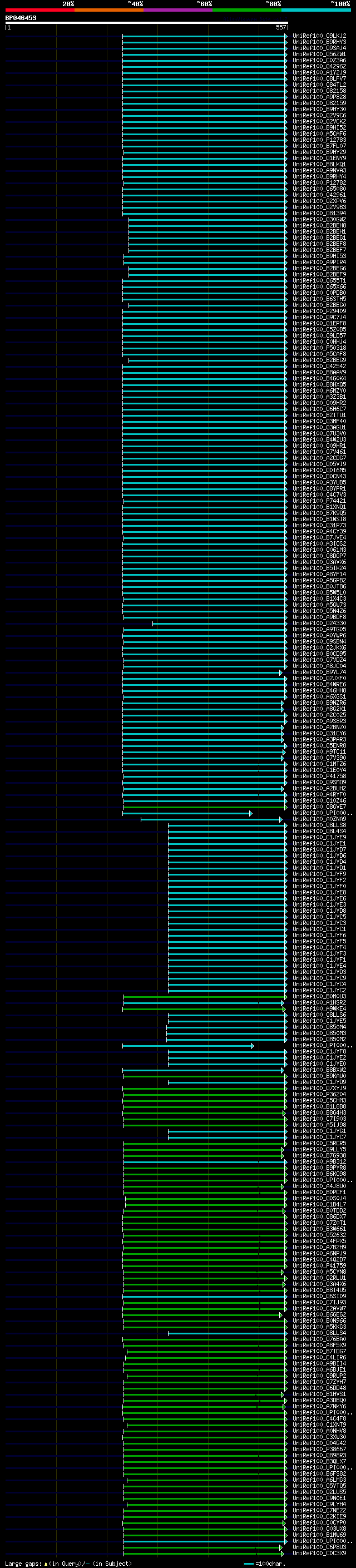Select hit label UniRef100_C1JYF9

(x=319, y=874)
